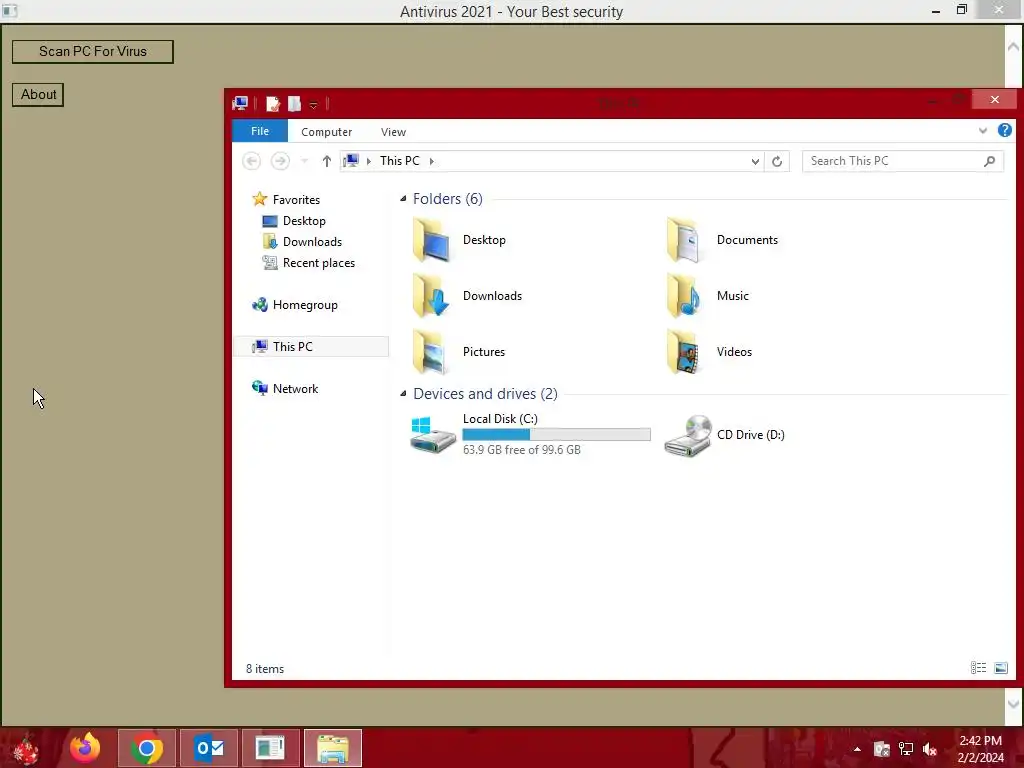This screenshot has width=1024, height=768.
Task: Click the Explorer title bar system icon
Action: (x=240, y=103)
